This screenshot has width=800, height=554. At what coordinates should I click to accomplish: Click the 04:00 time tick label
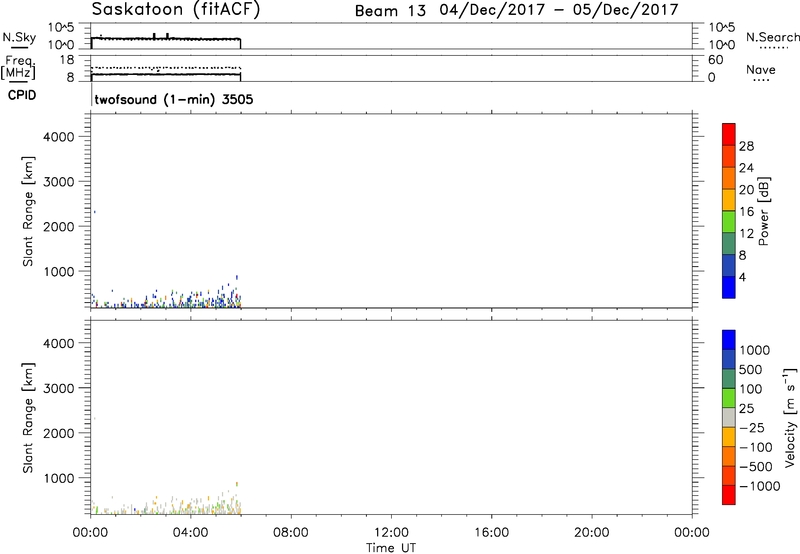tap(191, 533)
